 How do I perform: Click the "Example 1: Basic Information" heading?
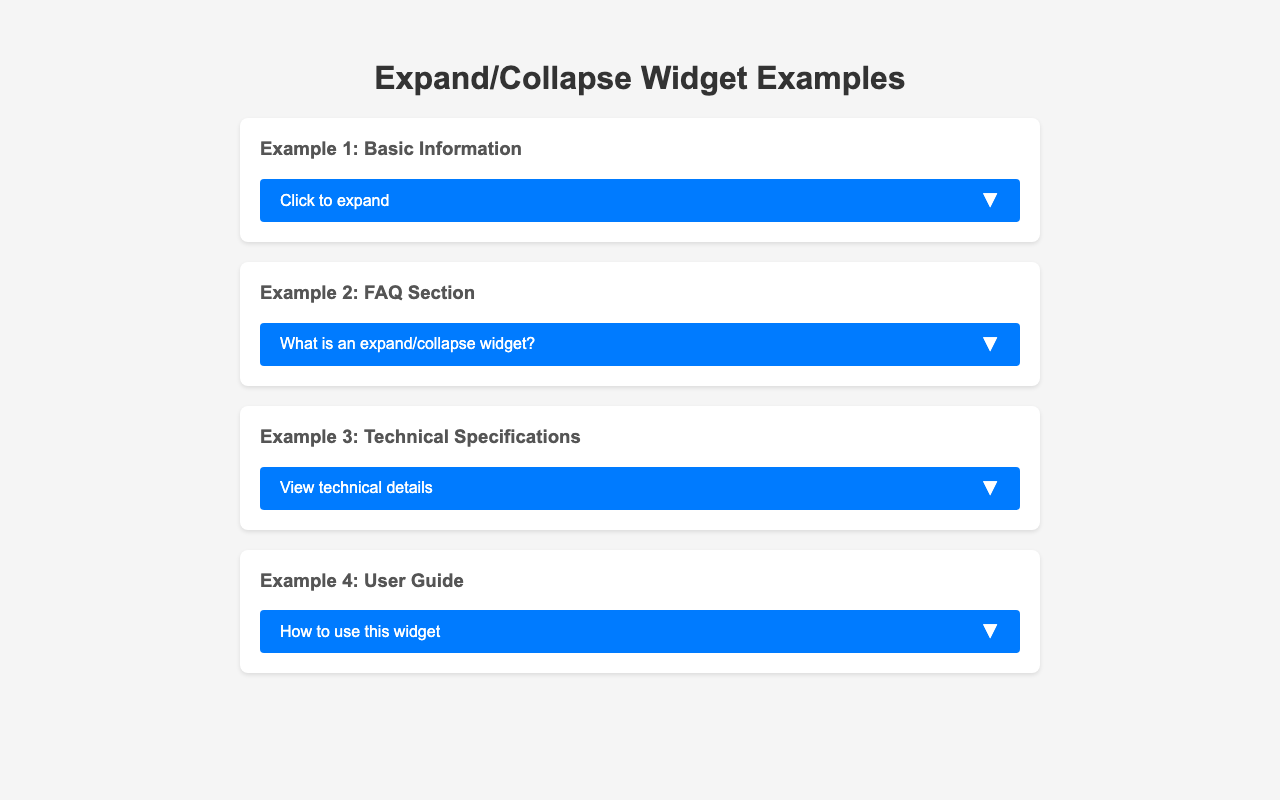(391, 149)
